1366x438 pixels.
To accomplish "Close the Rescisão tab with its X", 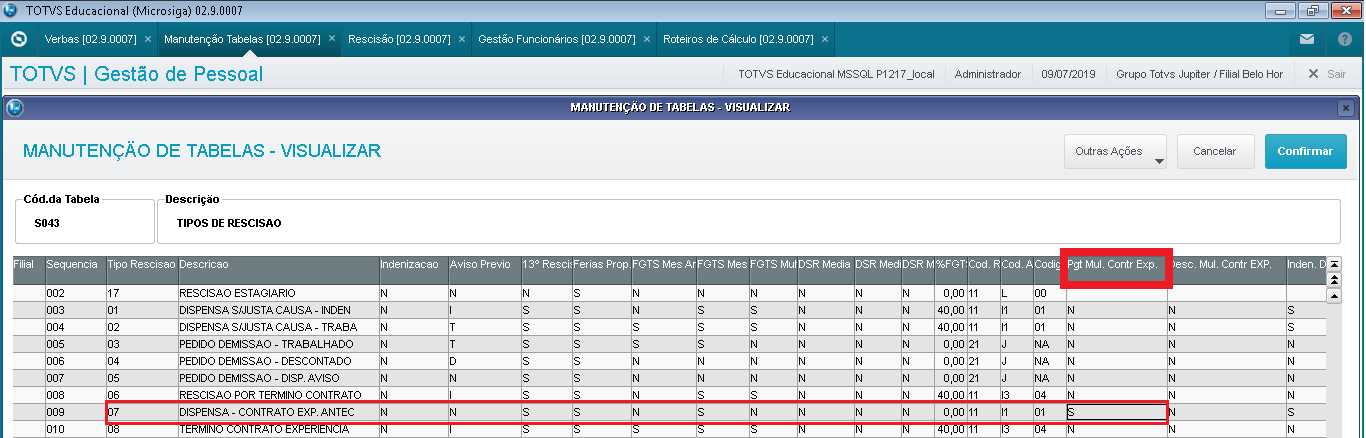I will (x=462, y=39).
